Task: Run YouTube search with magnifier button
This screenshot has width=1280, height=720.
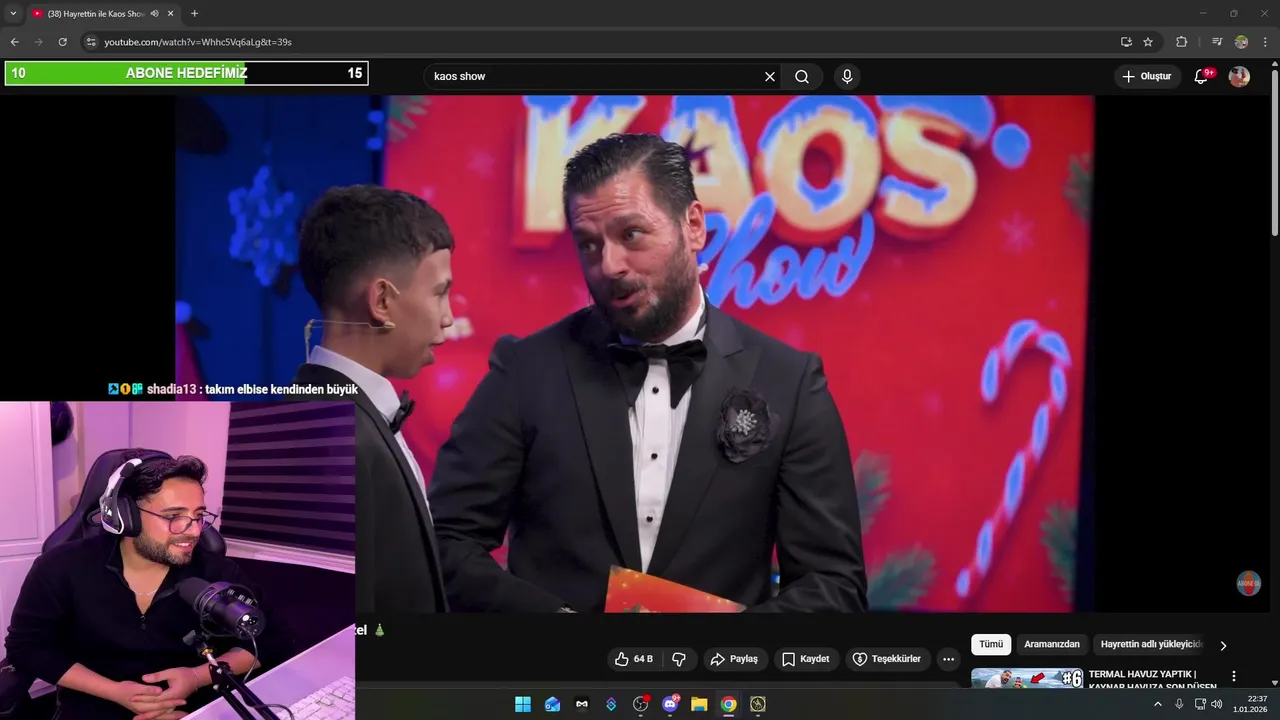Action: (802, 76)
